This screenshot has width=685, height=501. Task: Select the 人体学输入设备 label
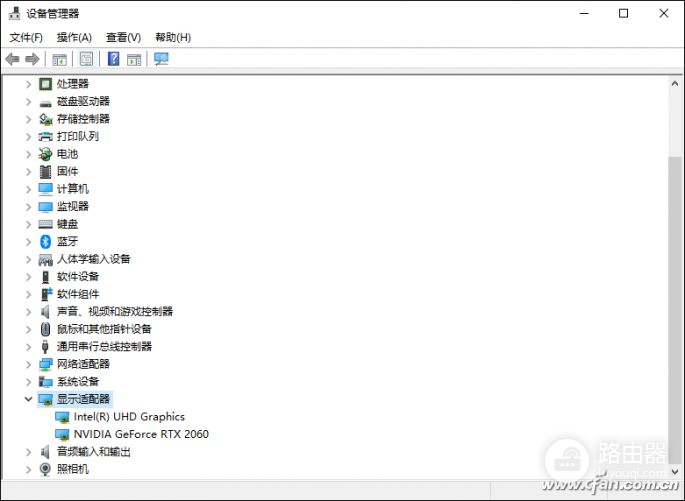coord(93,259)
